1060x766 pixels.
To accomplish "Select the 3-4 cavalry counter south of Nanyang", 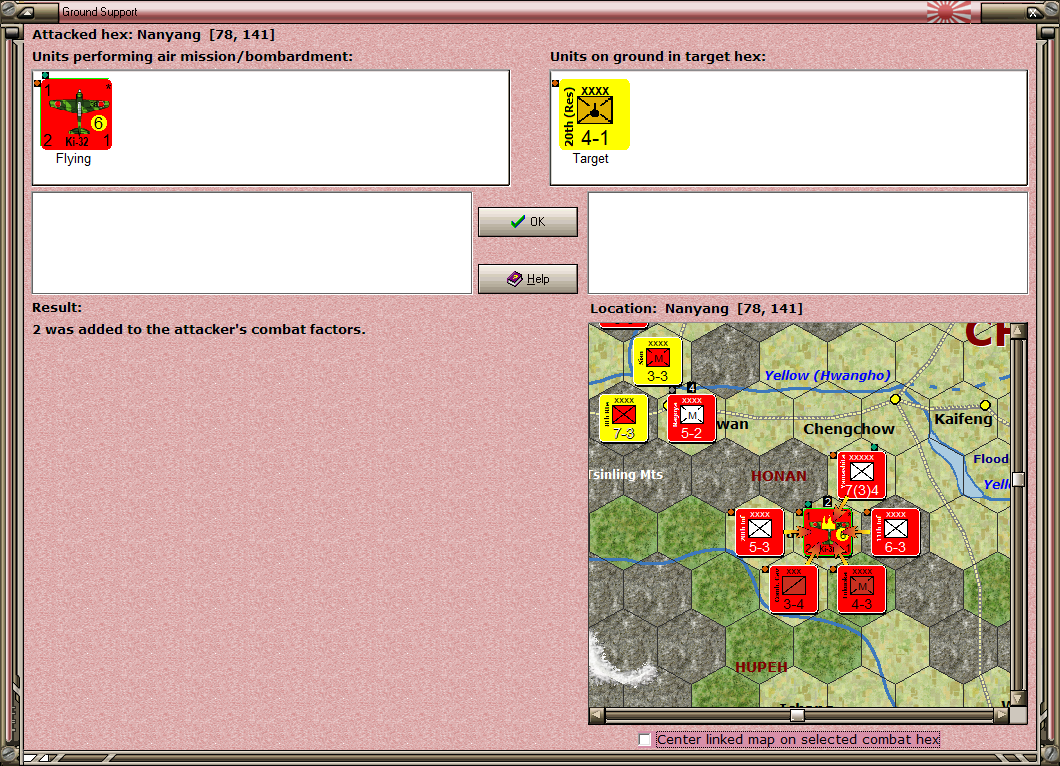I will tap(794, 590).
